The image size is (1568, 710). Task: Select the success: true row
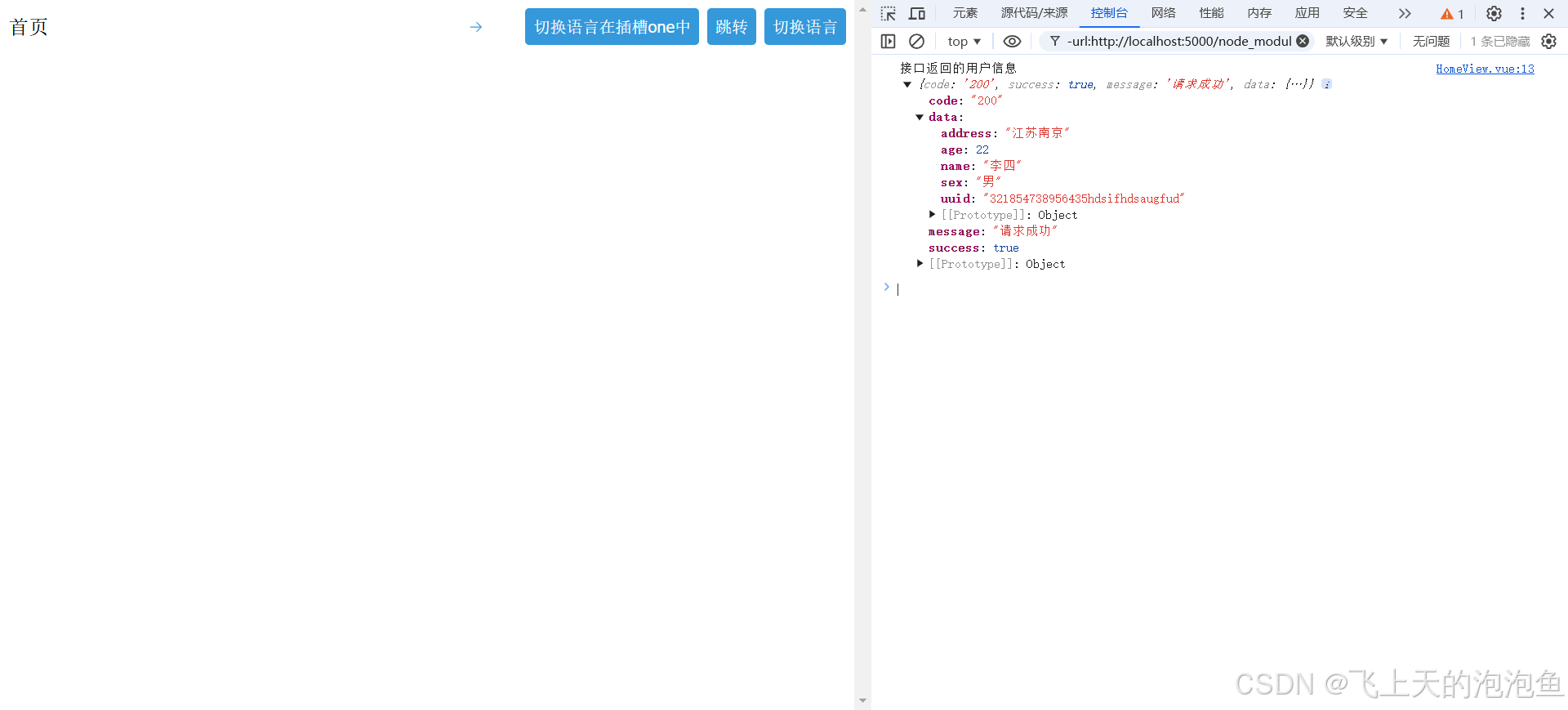973,248
